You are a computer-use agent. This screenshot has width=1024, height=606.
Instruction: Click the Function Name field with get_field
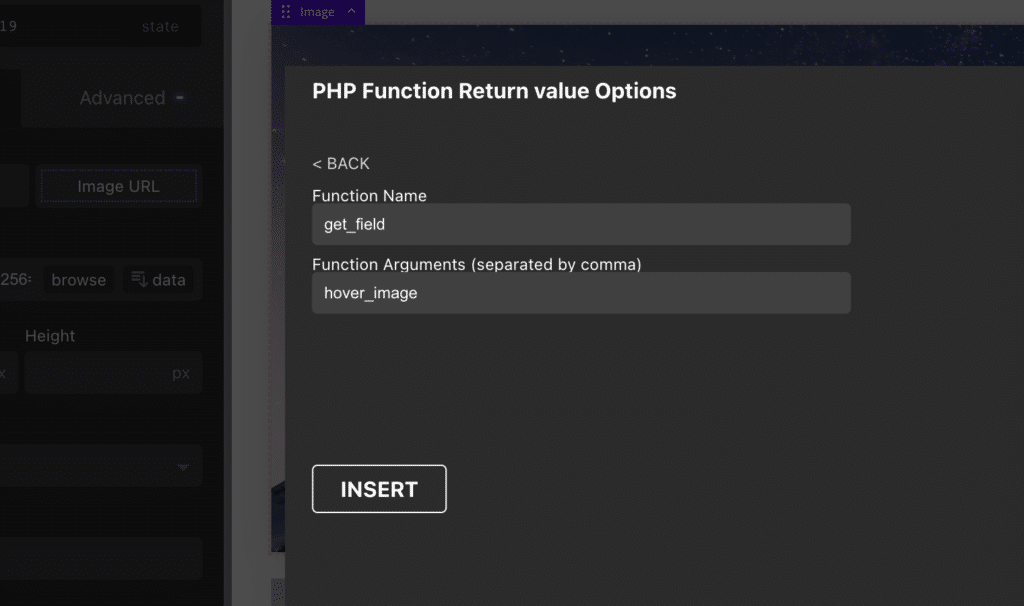581,224
